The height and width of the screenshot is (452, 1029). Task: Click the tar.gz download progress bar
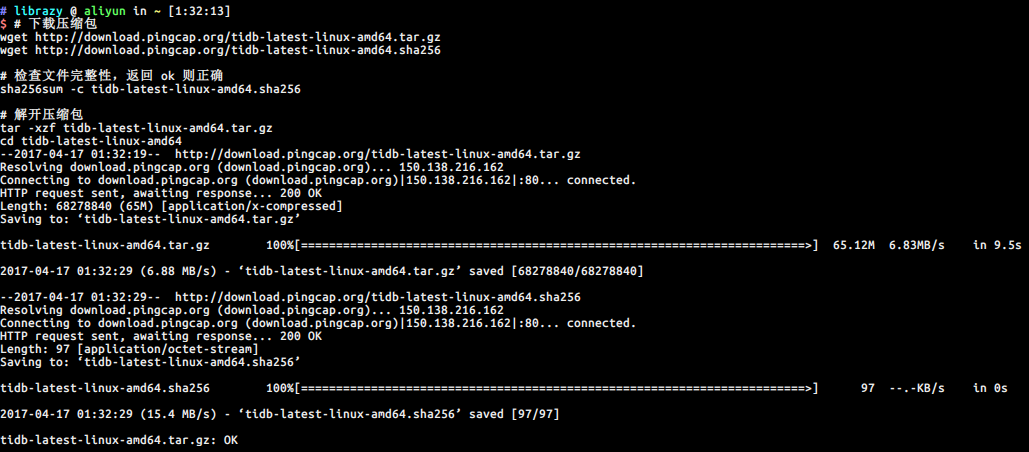(x=556, y=245)
